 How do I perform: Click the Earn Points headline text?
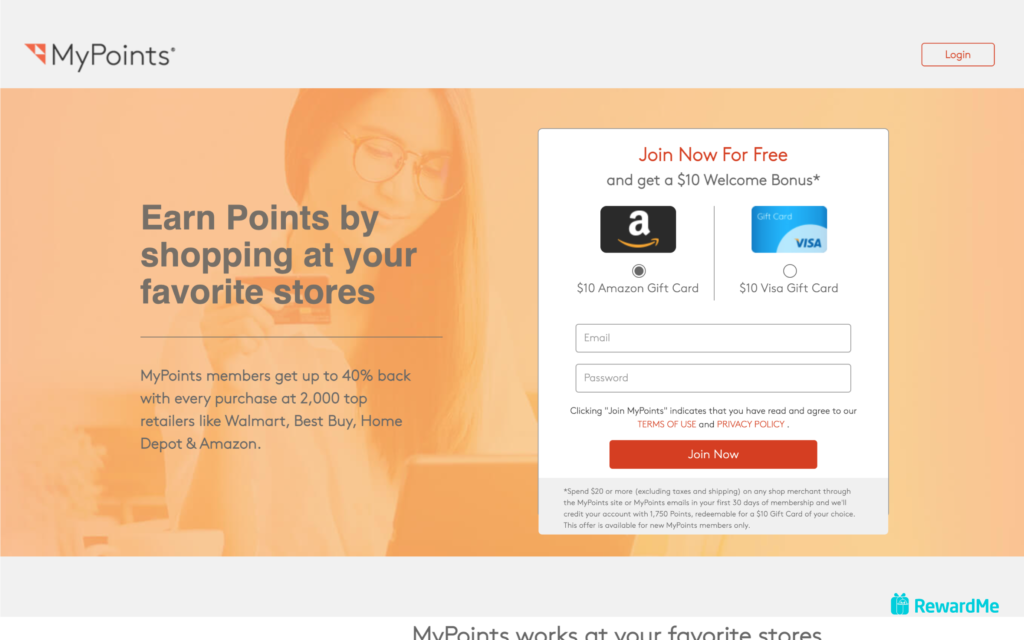(278, 254)
